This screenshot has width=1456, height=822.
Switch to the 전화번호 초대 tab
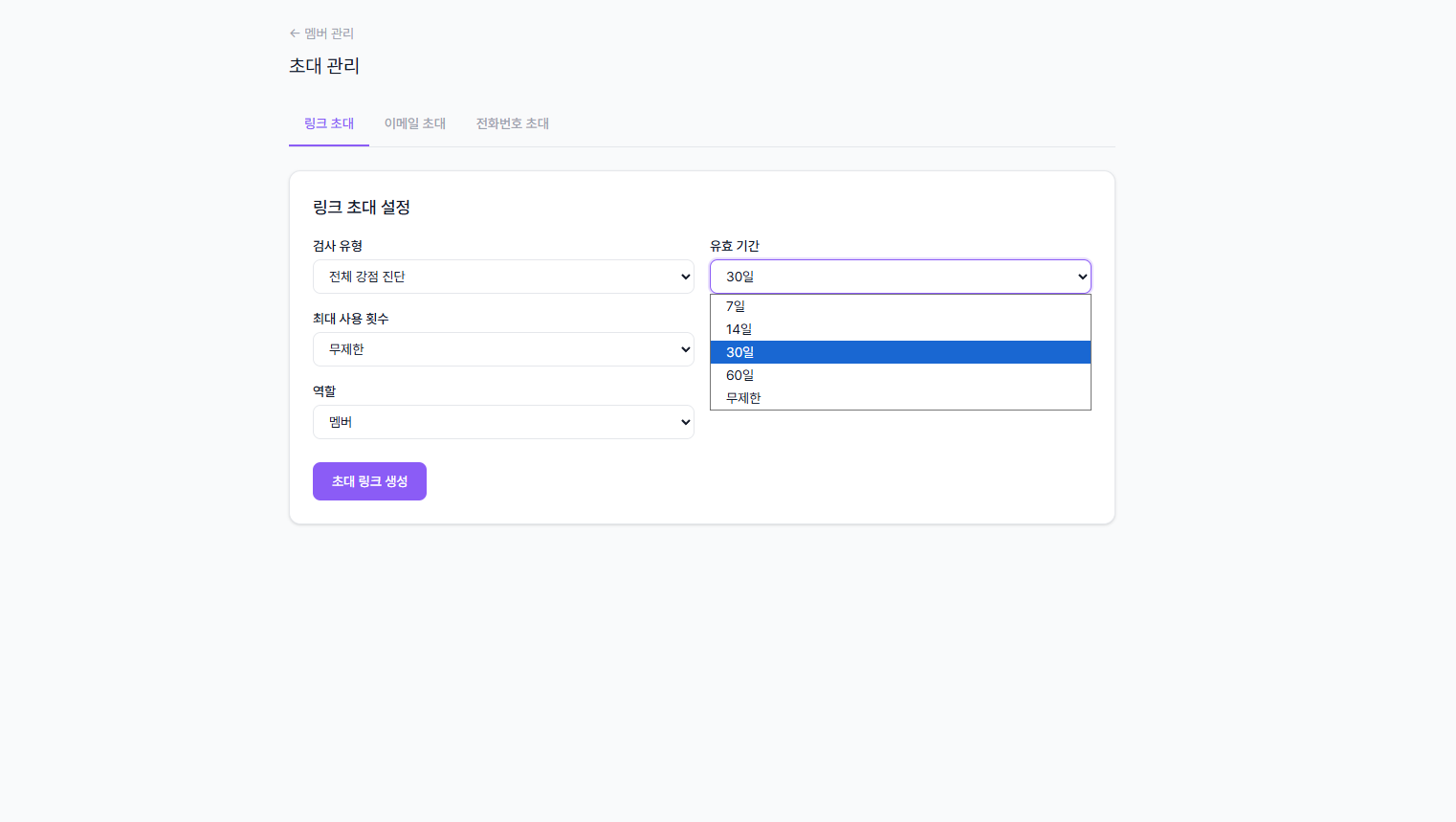tap(512, 122)
